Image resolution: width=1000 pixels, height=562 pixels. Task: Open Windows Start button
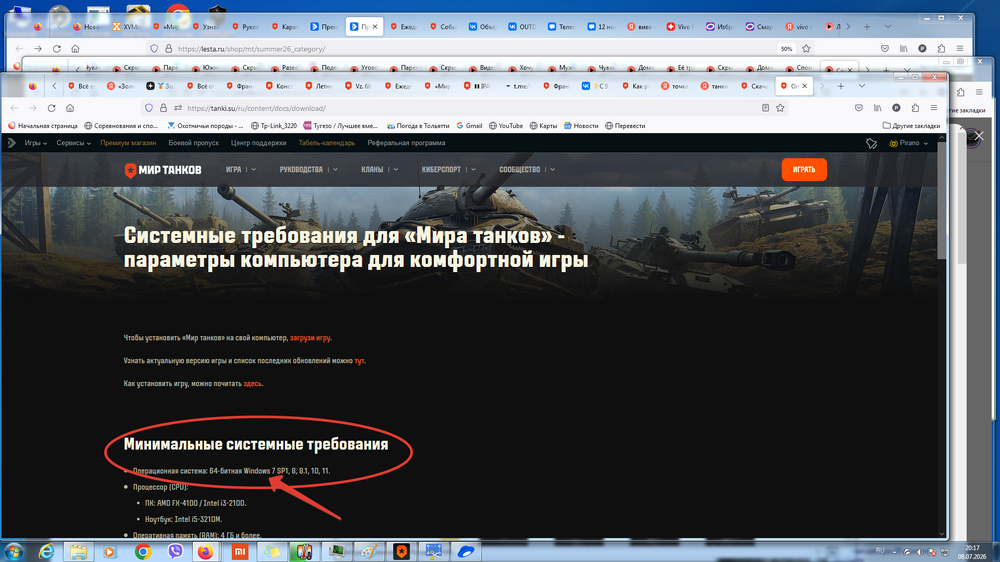(13, 552)
